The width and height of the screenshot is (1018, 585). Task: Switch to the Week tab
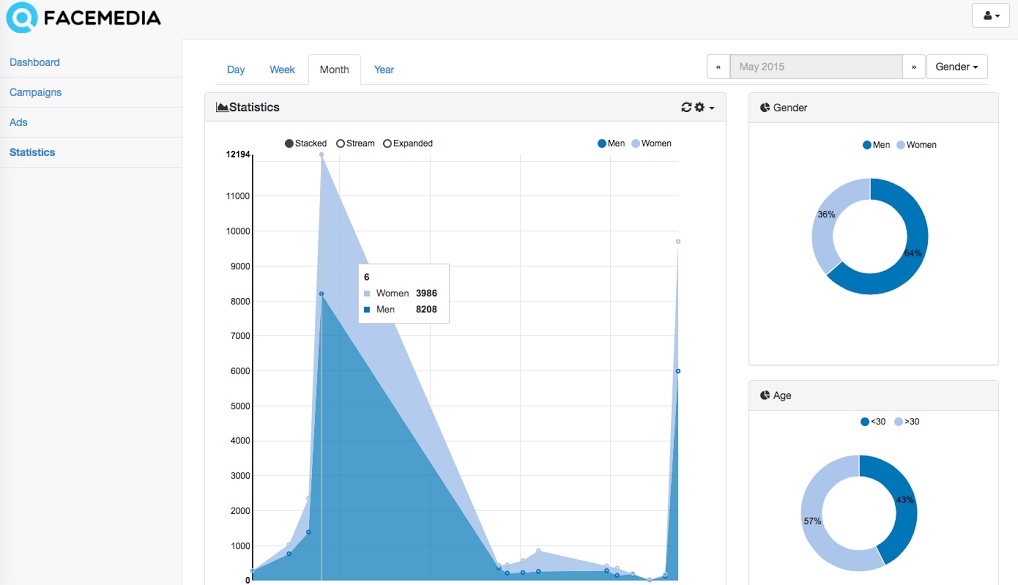pos(282,70)
